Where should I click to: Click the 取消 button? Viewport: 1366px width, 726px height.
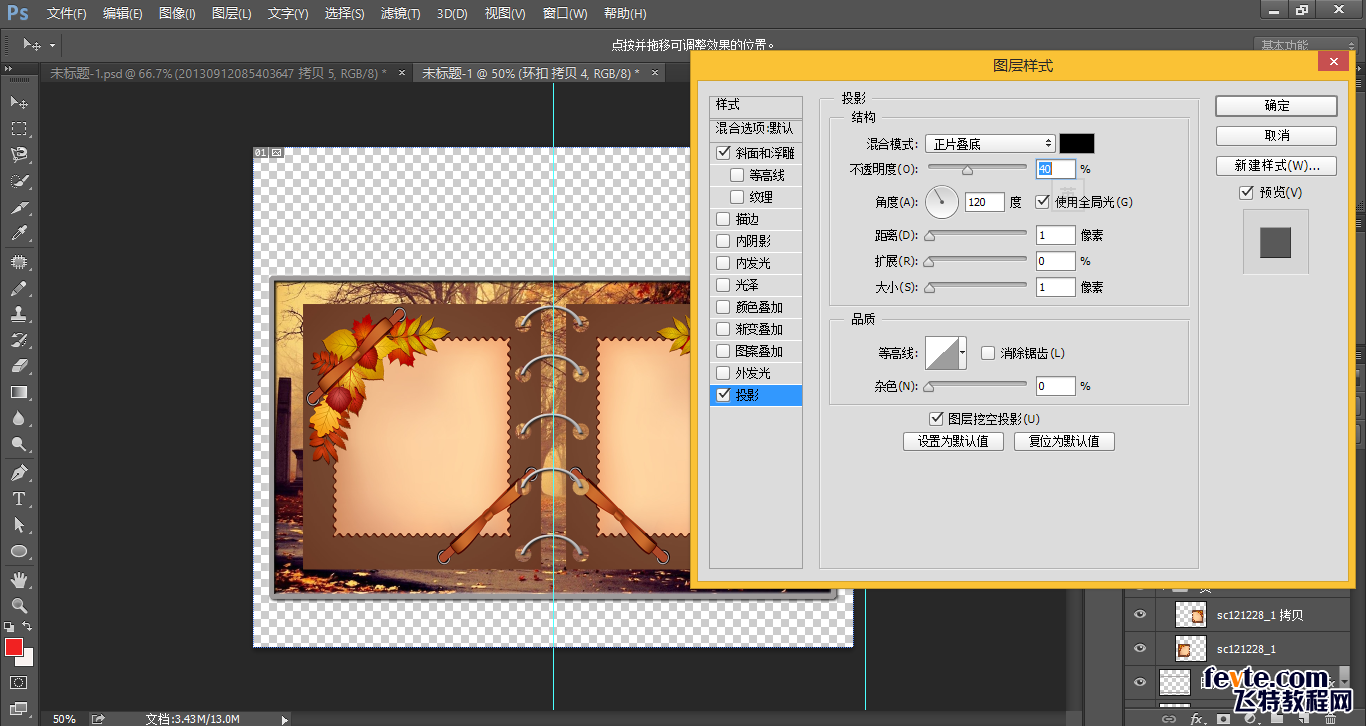[1277, 135]
